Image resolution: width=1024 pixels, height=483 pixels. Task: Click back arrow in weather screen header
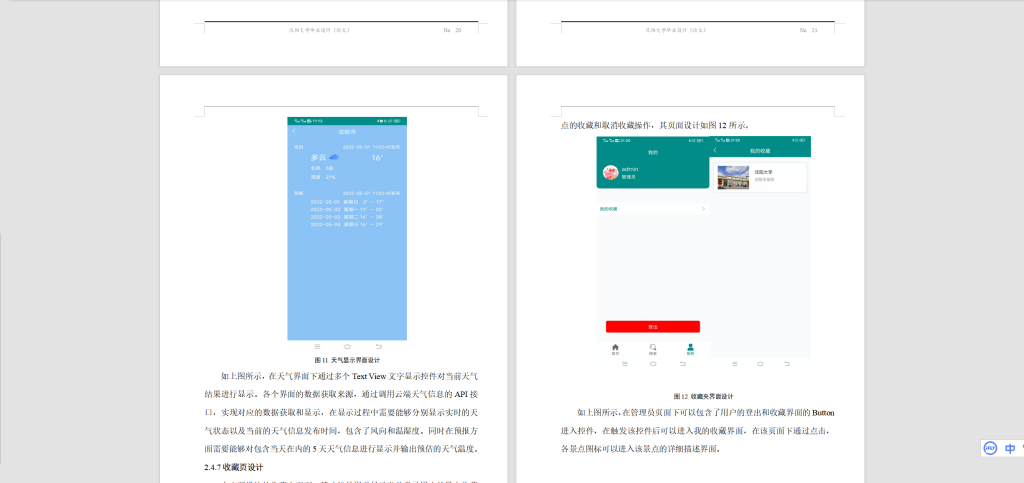pyautogui.click(x=294, y=131)
